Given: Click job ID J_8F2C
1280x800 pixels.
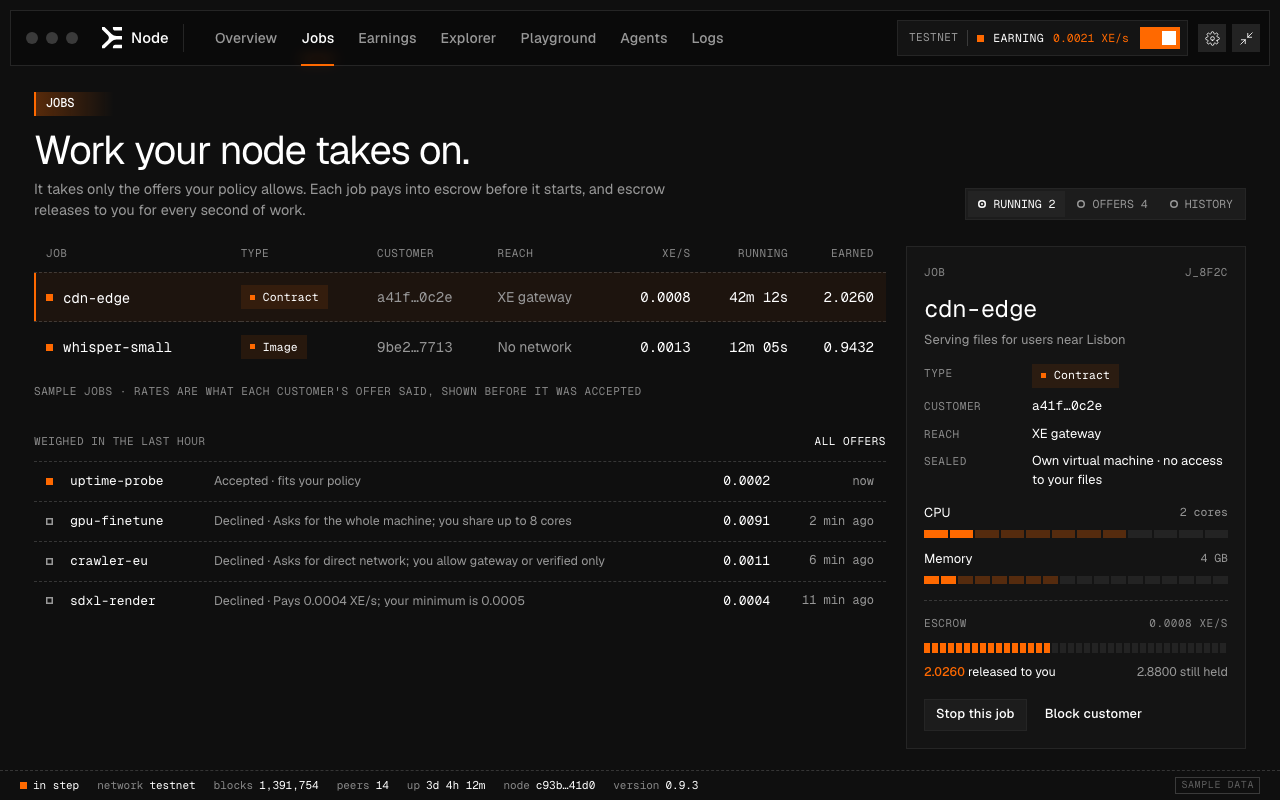Looking at the screenshot, I should point(1206,272).
